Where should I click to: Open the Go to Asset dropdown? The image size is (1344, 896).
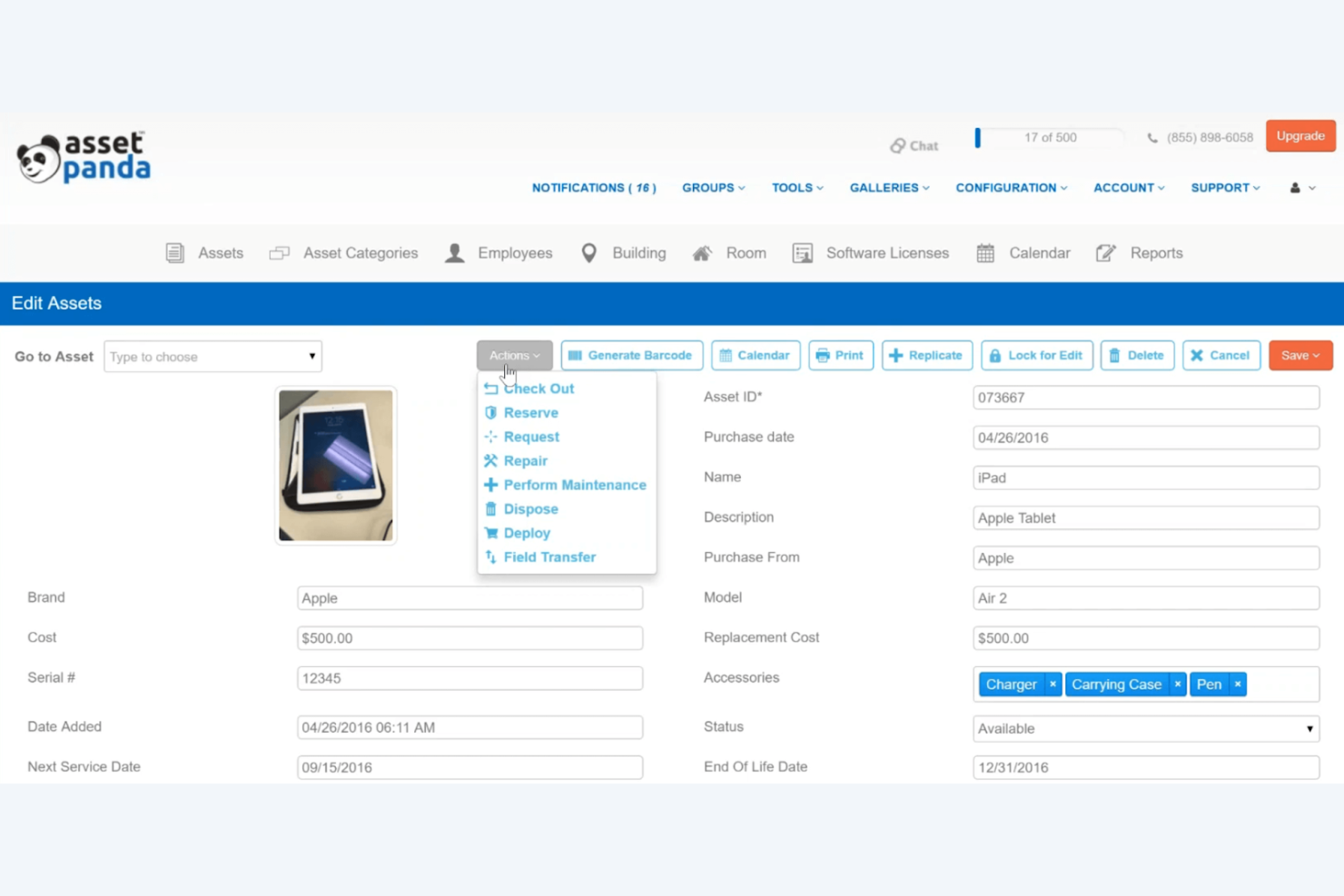tap(212, 357)
